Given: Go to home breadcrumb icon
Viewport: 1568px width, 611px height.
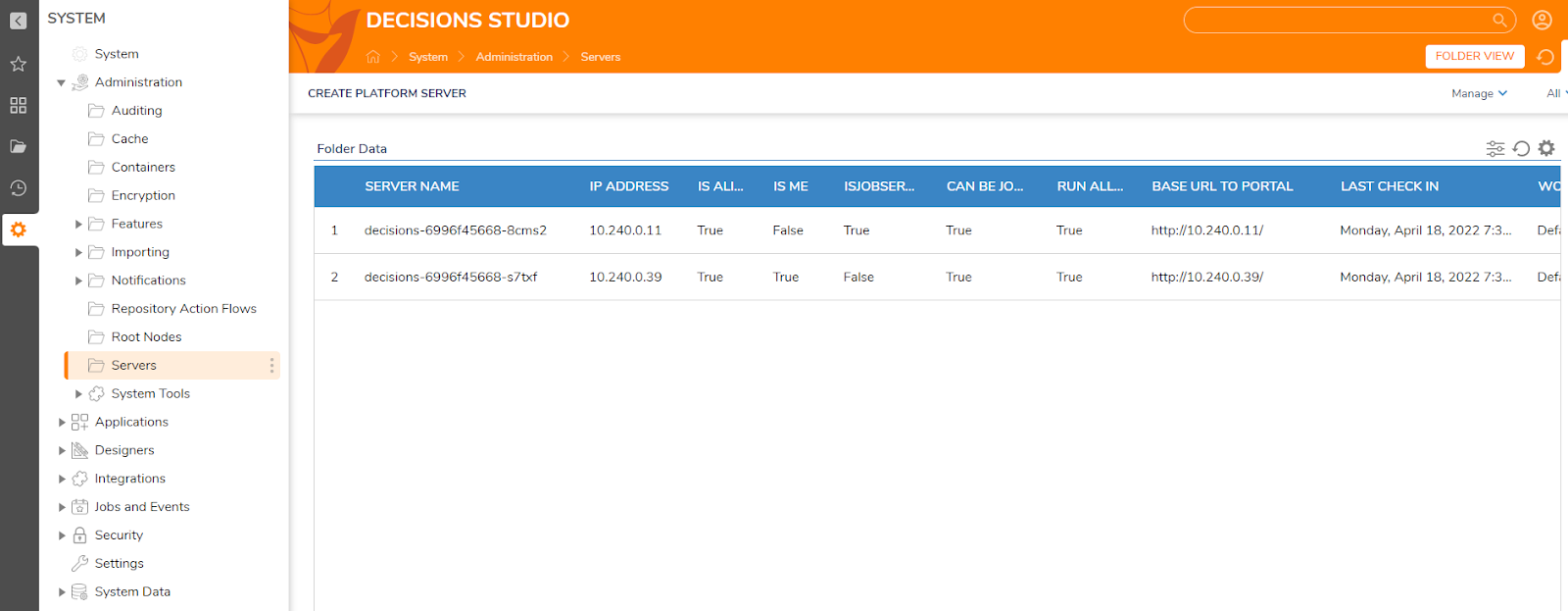Looking at the screenshot, I should point(372,57).
